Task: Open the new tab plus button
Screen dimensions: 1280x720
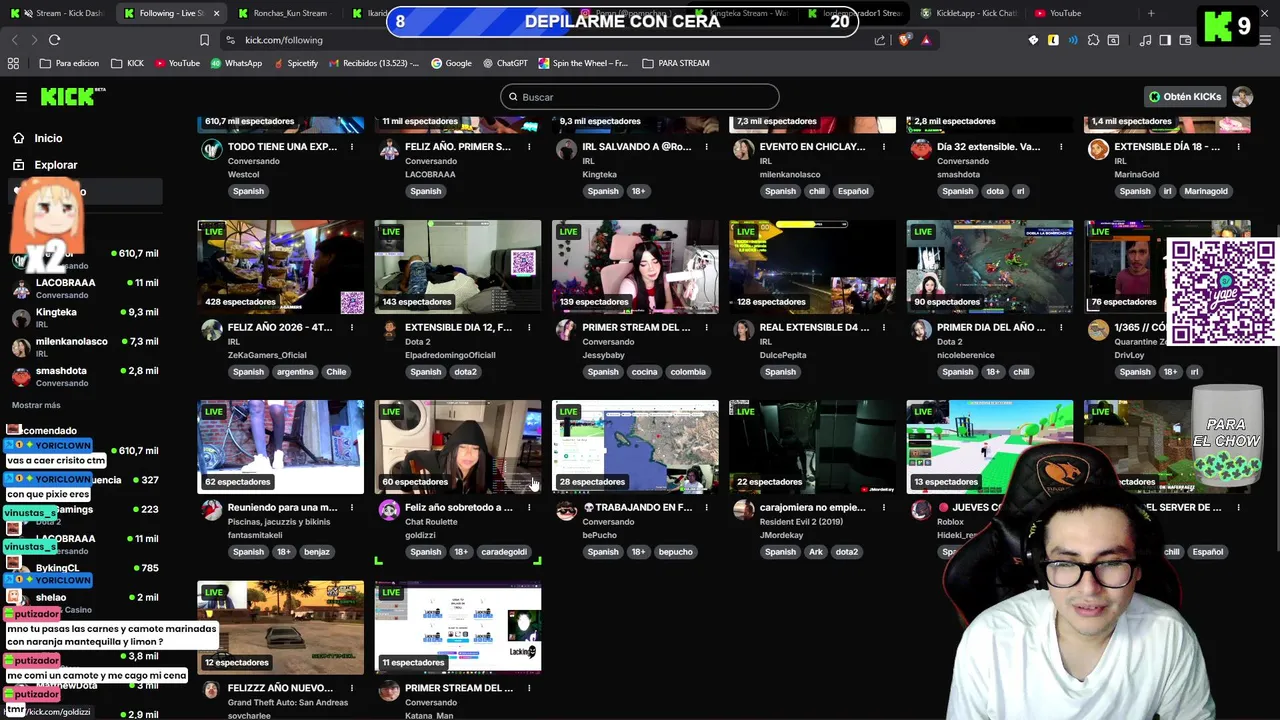Action: pos(1151,13)
